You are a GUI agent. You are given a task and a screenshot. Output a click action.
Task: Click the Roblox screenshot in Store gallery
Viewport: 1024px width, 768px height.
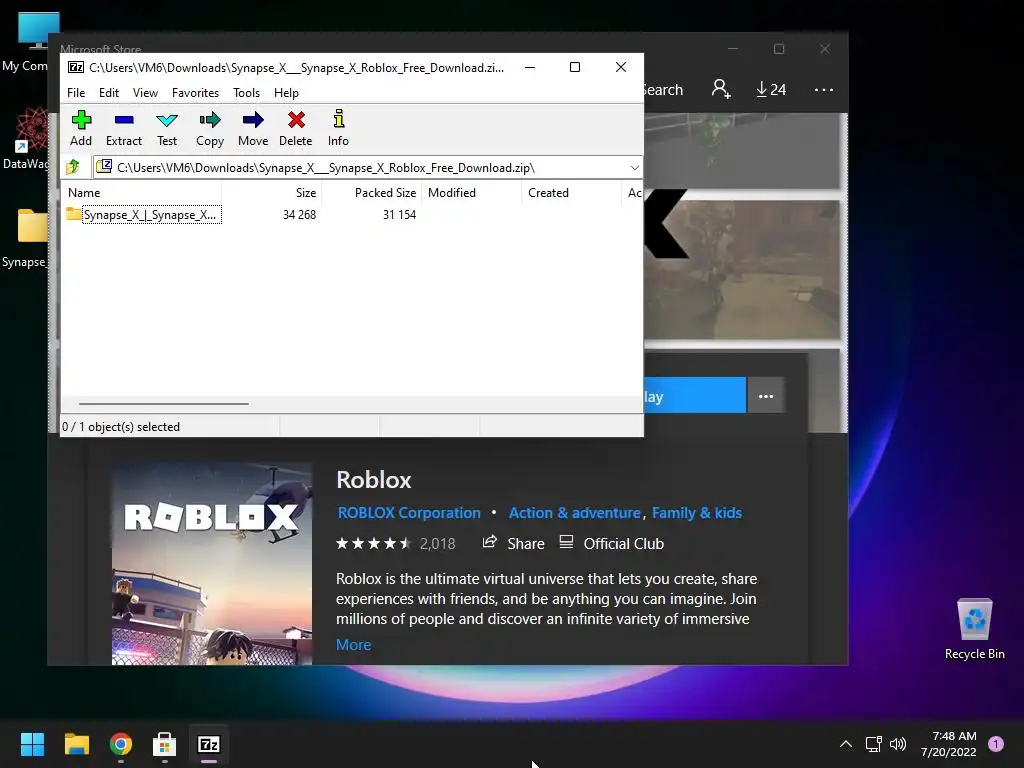(x=741, y=270)
